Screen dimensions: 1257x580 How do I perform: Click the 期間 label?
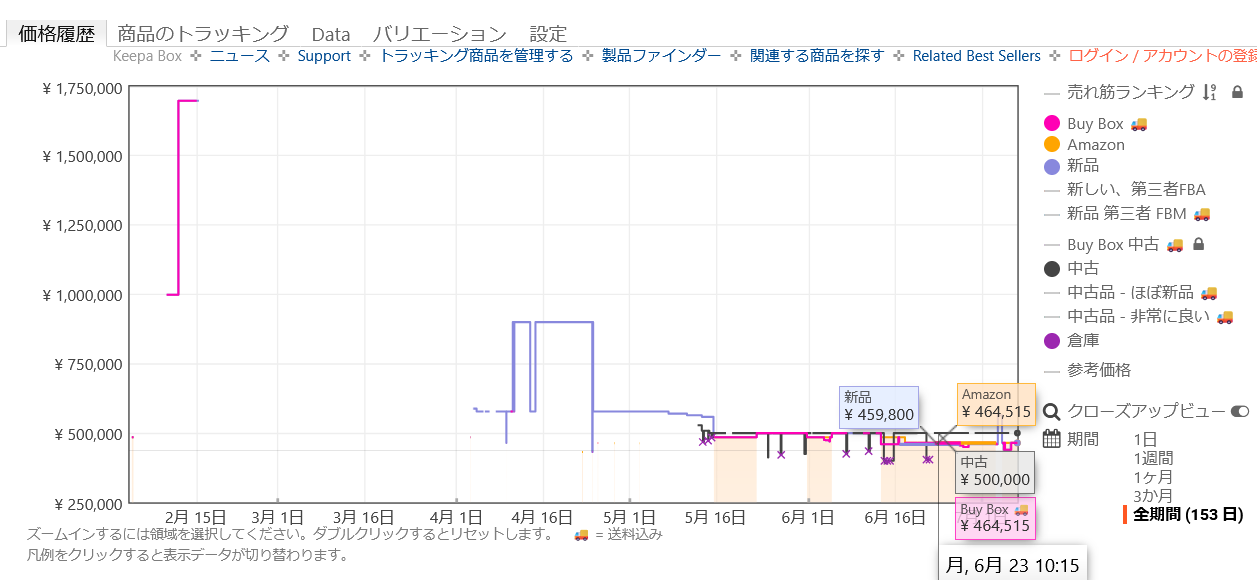point(1083,439)
